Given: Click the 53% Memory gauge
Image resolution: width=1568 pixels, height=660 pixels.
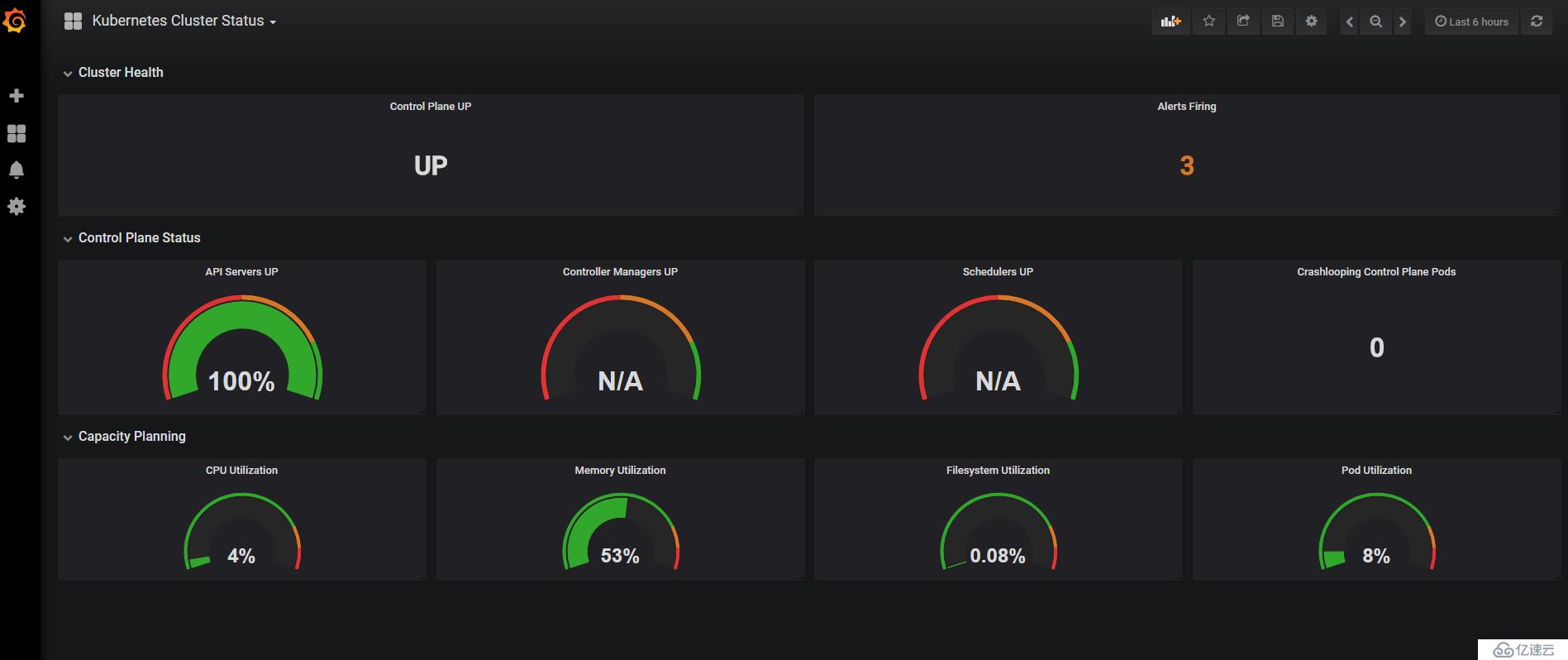Looking at the screenshot, I should (x=621, y=532).
